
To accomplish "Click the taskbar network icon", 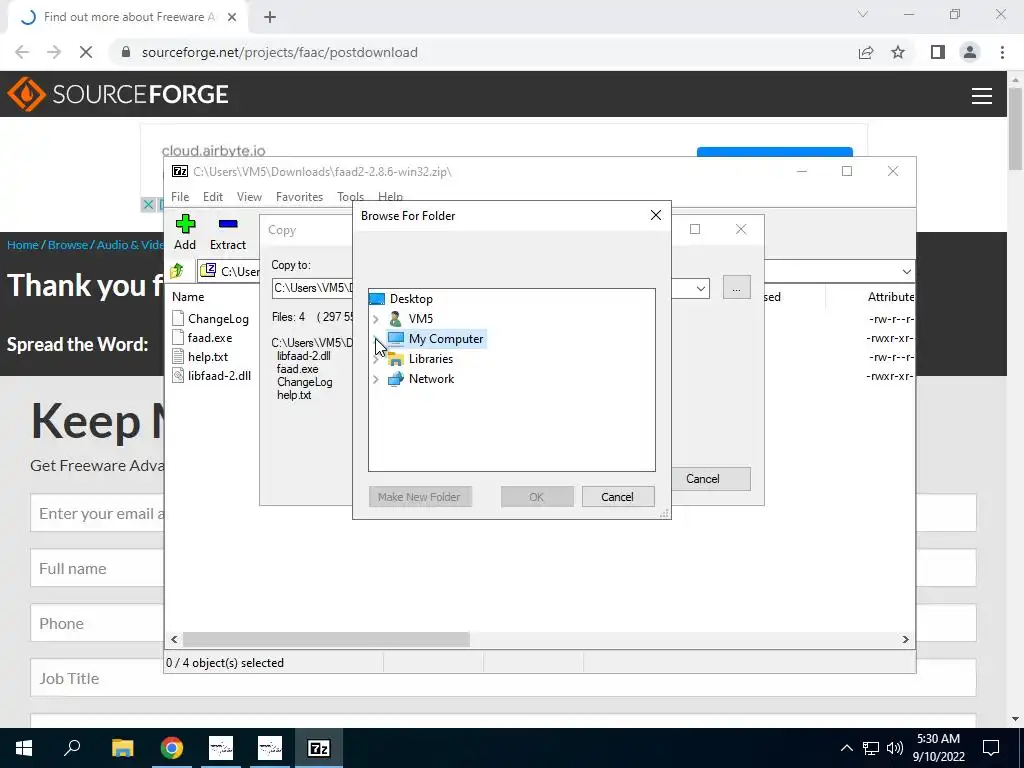I will pos(871,748).
